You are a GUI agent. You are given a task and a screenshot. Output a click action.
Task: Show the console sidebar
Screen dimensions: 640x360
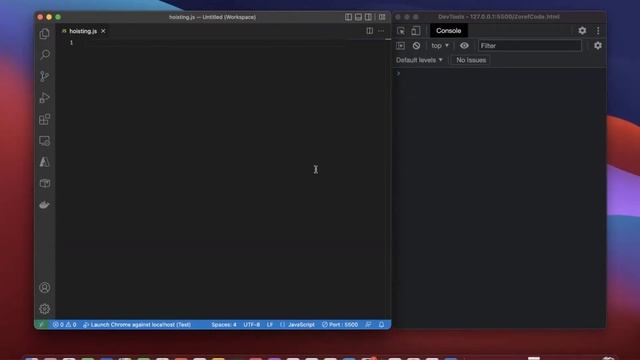pyautogui.click(x=400, y=46)
